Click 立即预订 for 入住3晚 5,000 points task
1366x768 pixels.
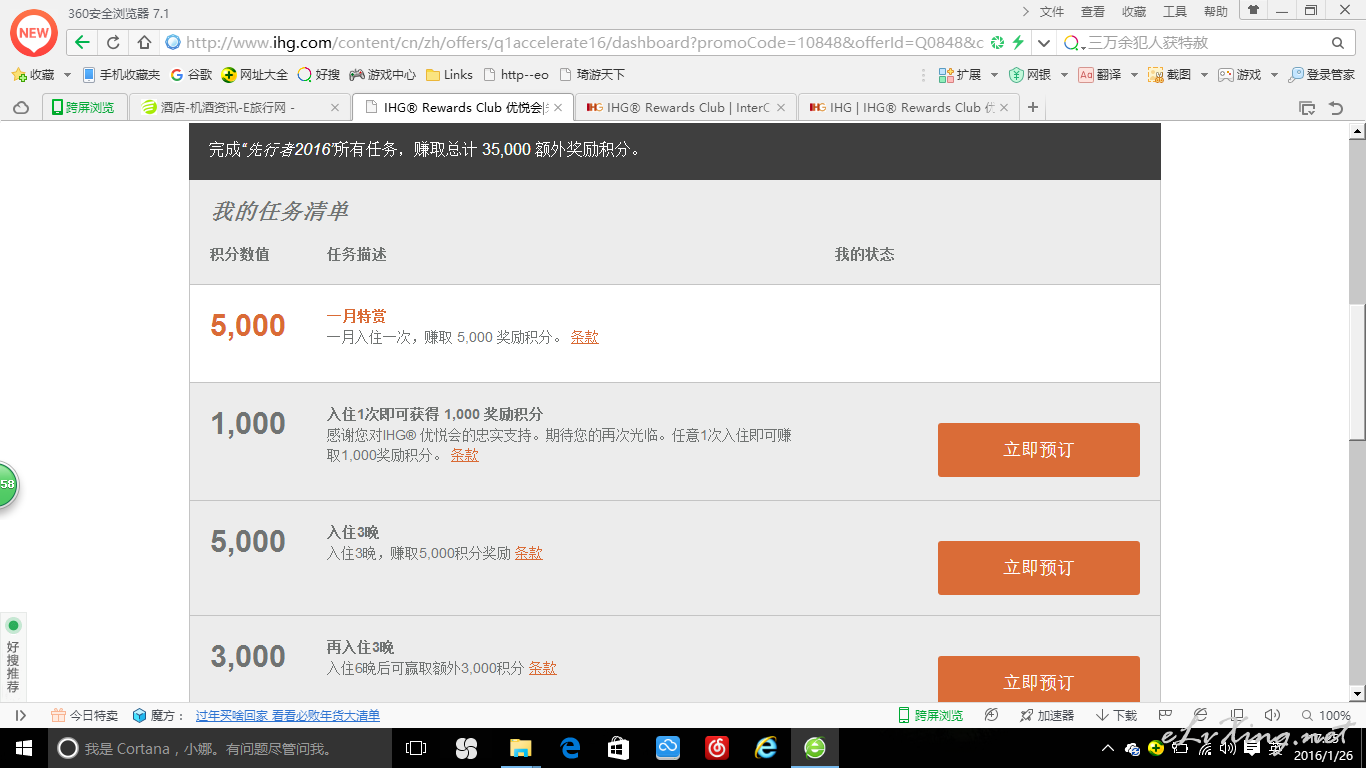(1038, 568)
